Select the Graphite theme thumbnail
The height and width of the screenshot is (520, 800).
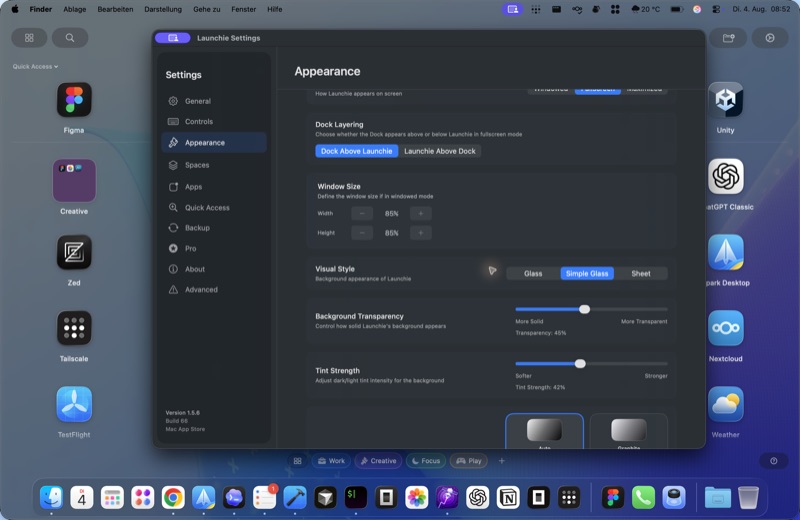[629, 431]
